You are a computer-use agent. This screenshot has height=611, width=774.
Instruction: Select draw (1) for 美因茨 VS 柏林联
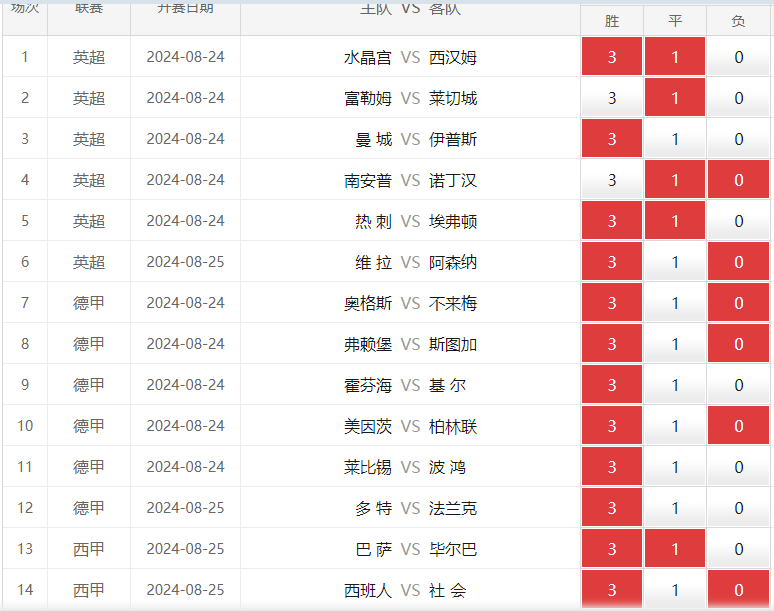675,425
